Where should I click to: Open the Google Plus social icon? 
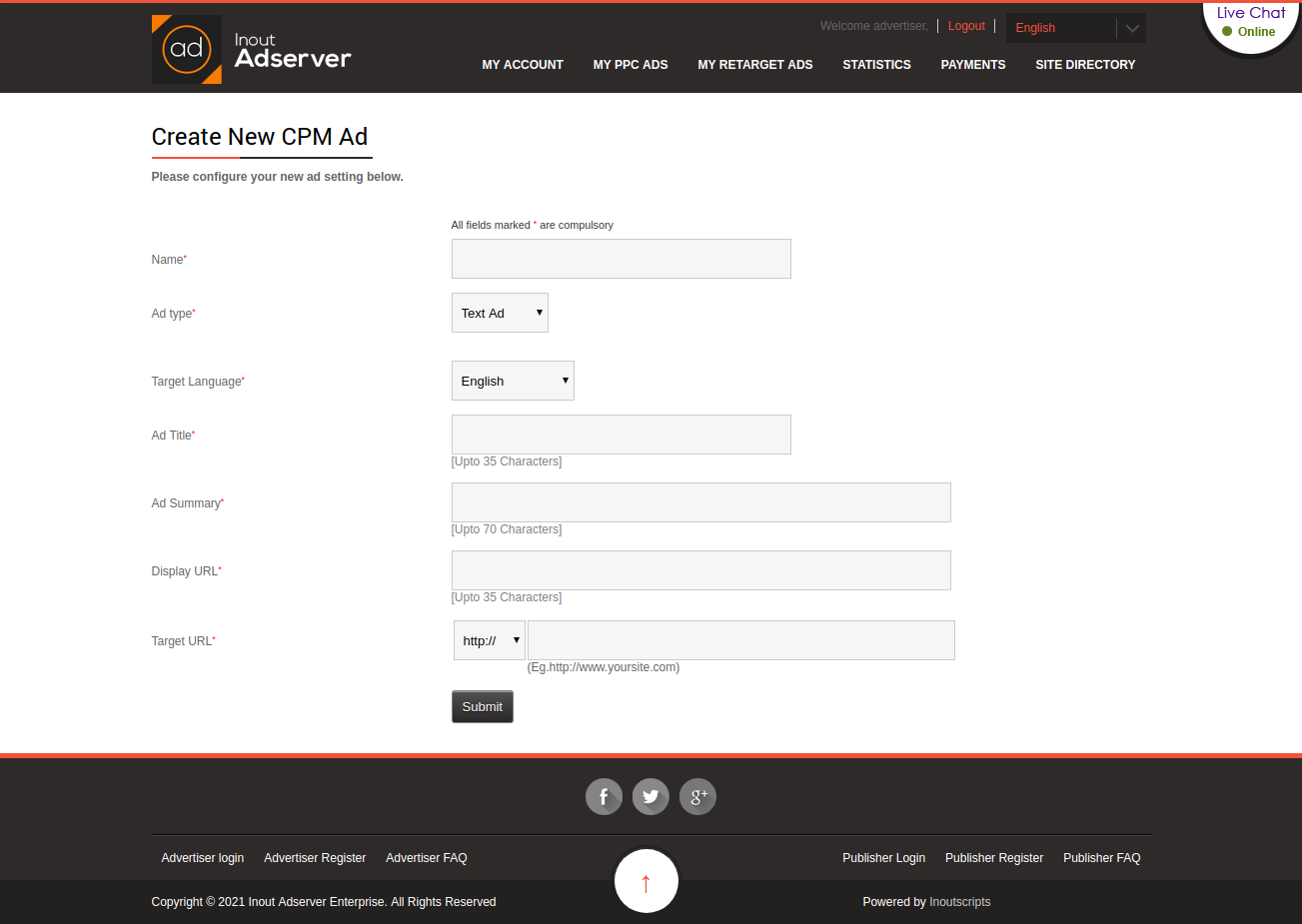pos(697,796)
